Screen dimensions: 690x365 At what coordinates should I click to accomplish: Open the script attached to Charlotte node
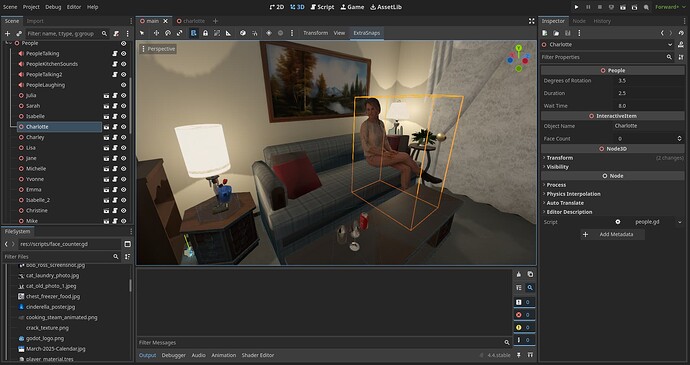pos(115,127)
